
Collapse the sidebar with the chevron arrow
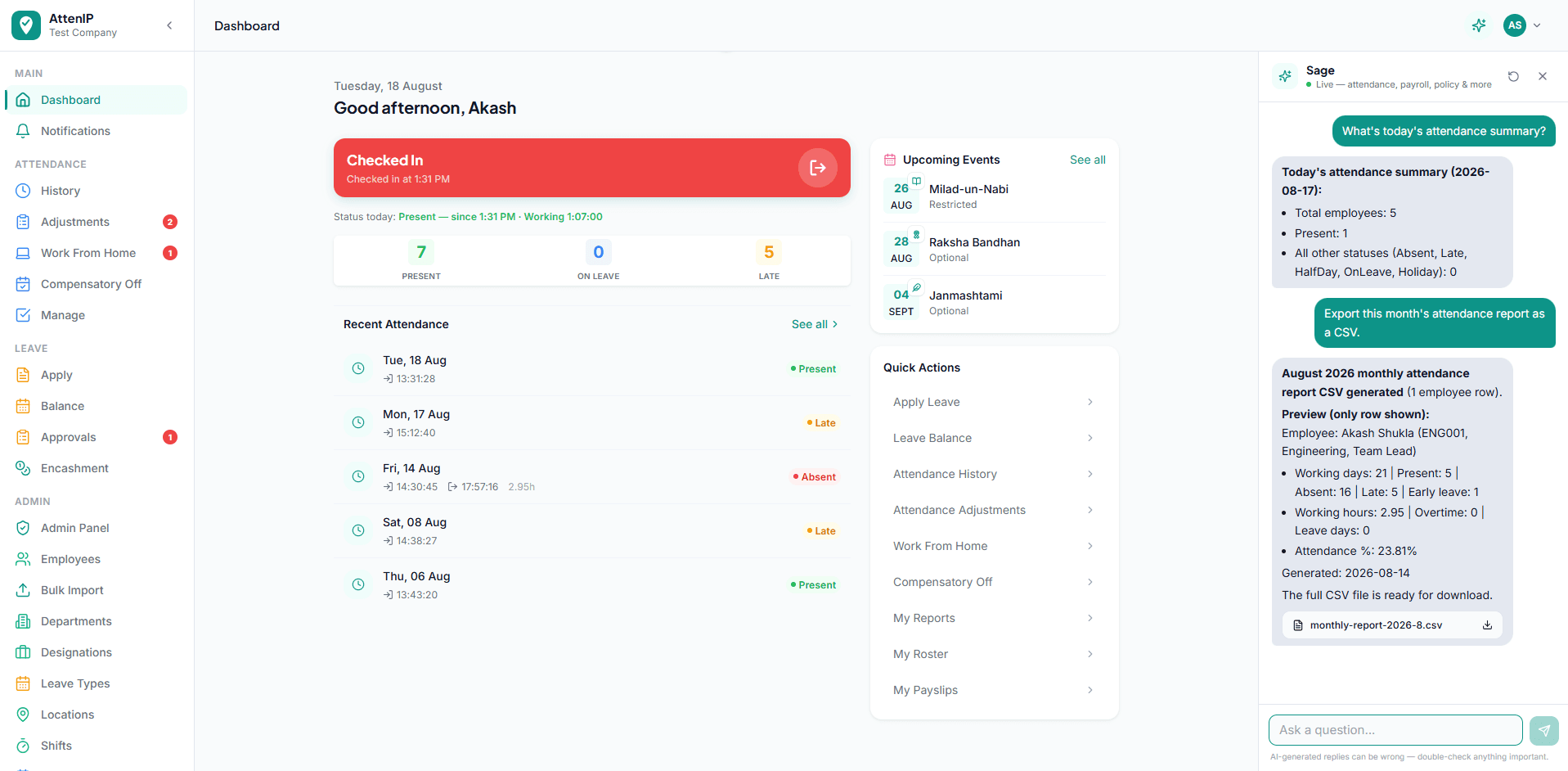169,25
